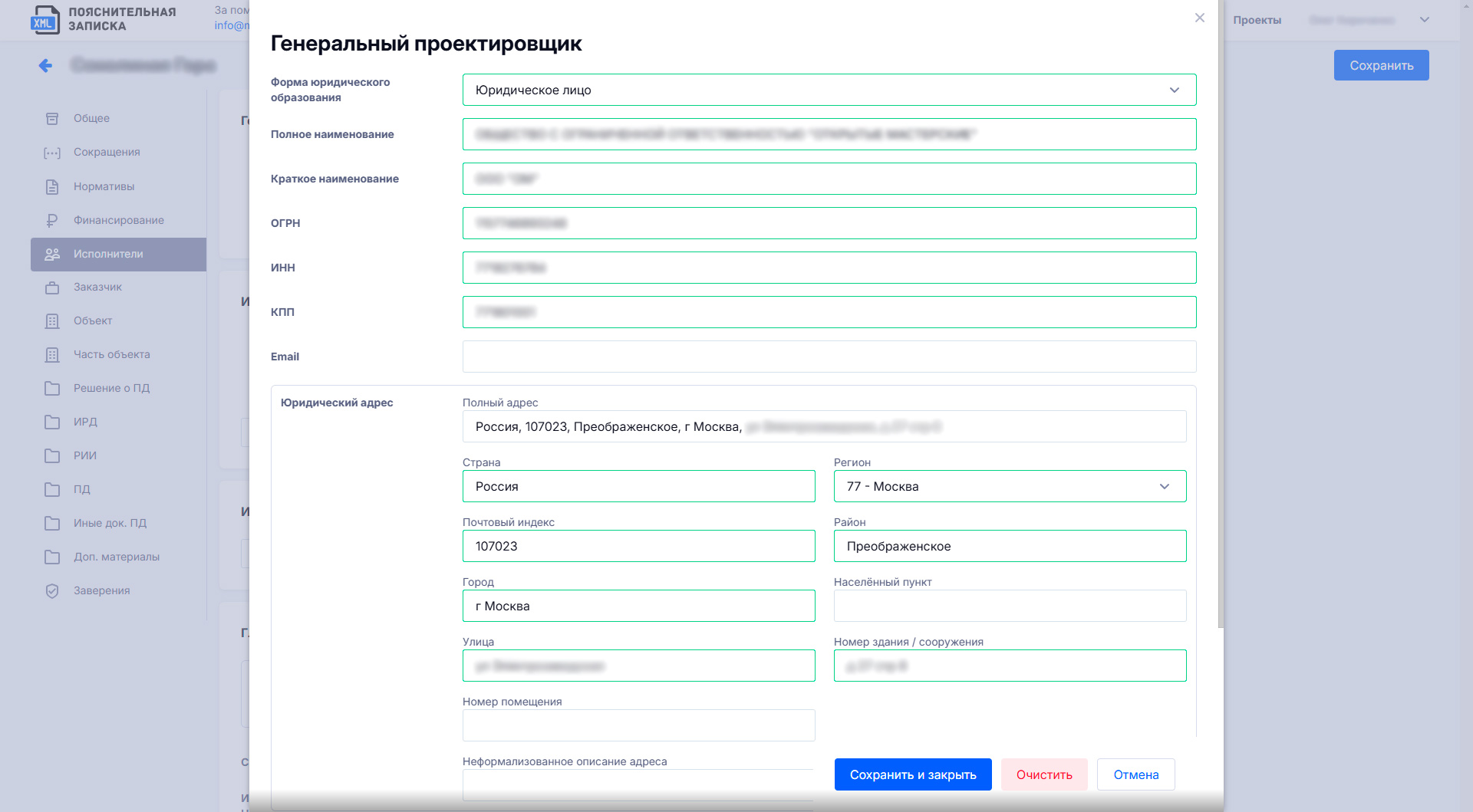Open the user account menu chevron

coord(1425,20)
